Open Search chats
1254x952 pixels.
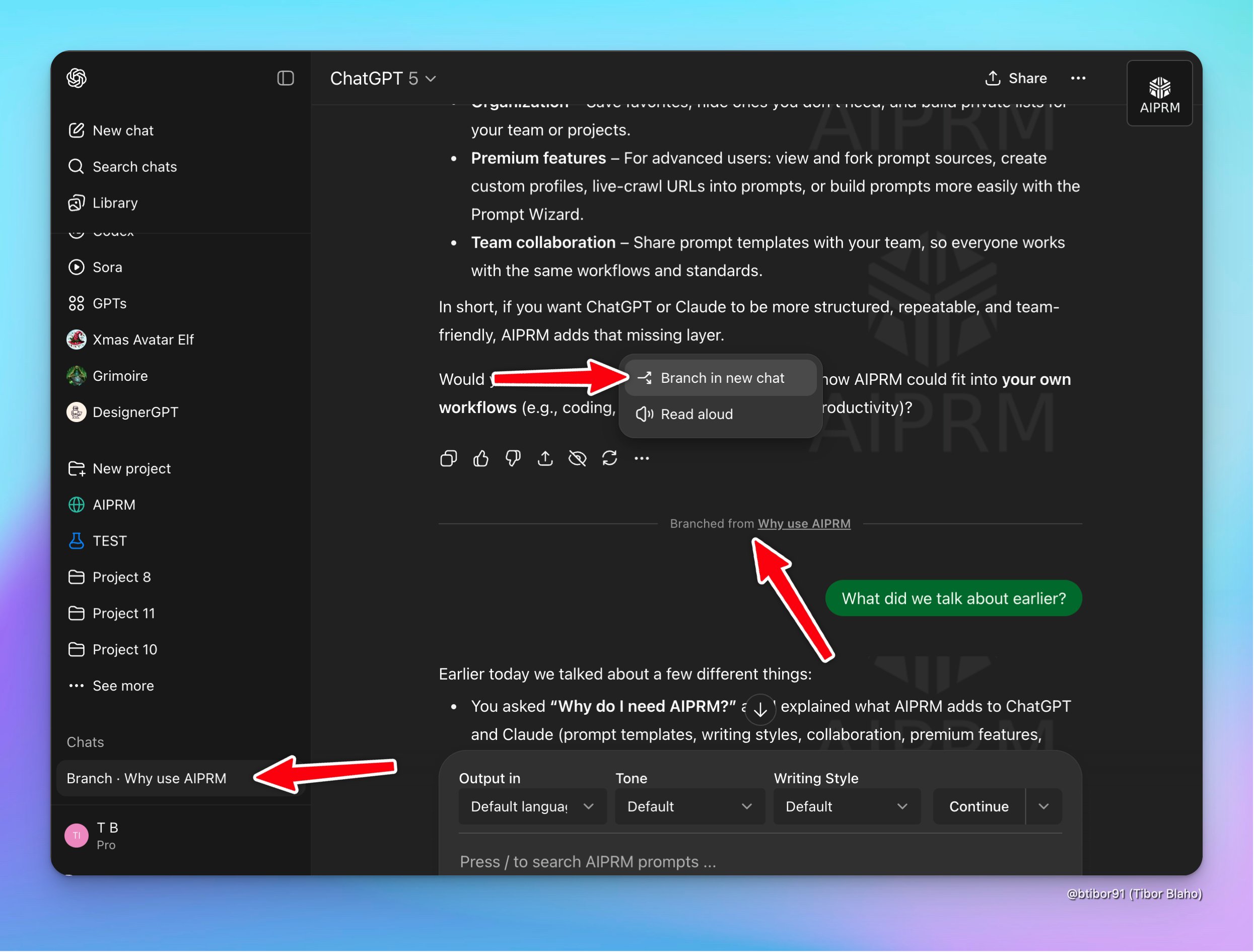point(122,167)
